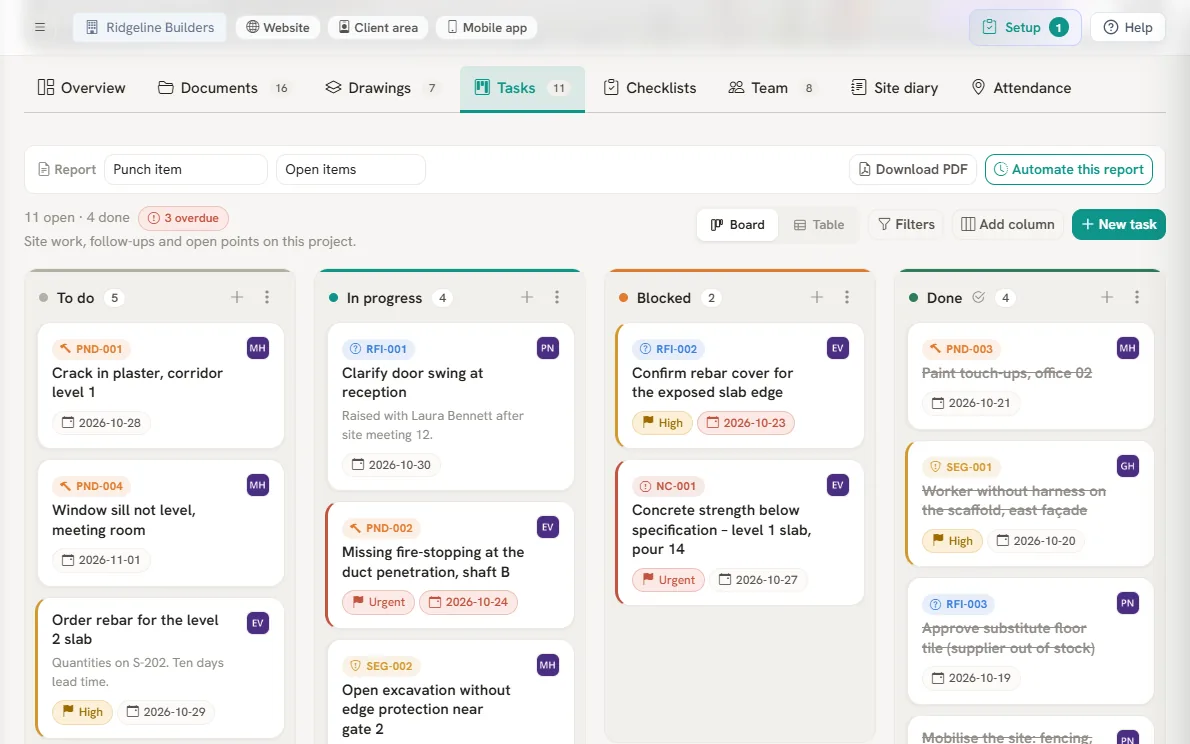Switch to Table view
1190x744 pixels.
click(819, 225)
